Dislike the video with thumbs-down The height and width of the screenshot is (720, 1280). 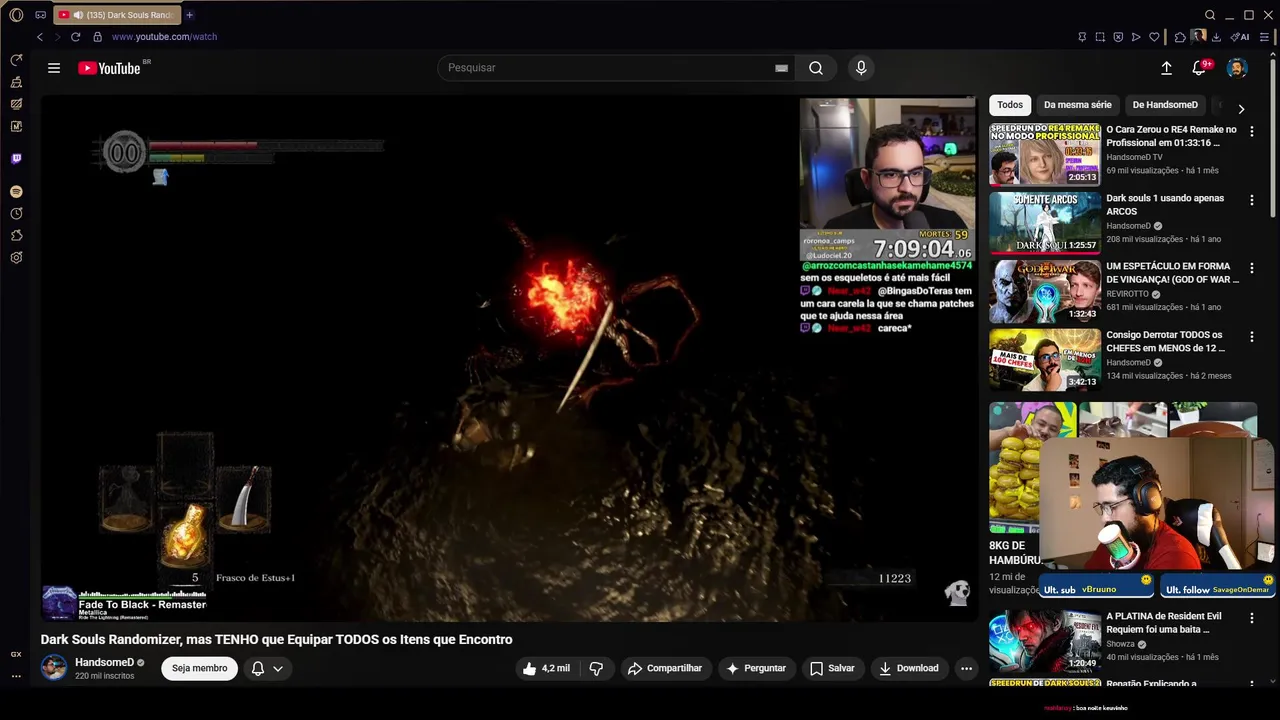pyautogui.click(x=596, y=668)
